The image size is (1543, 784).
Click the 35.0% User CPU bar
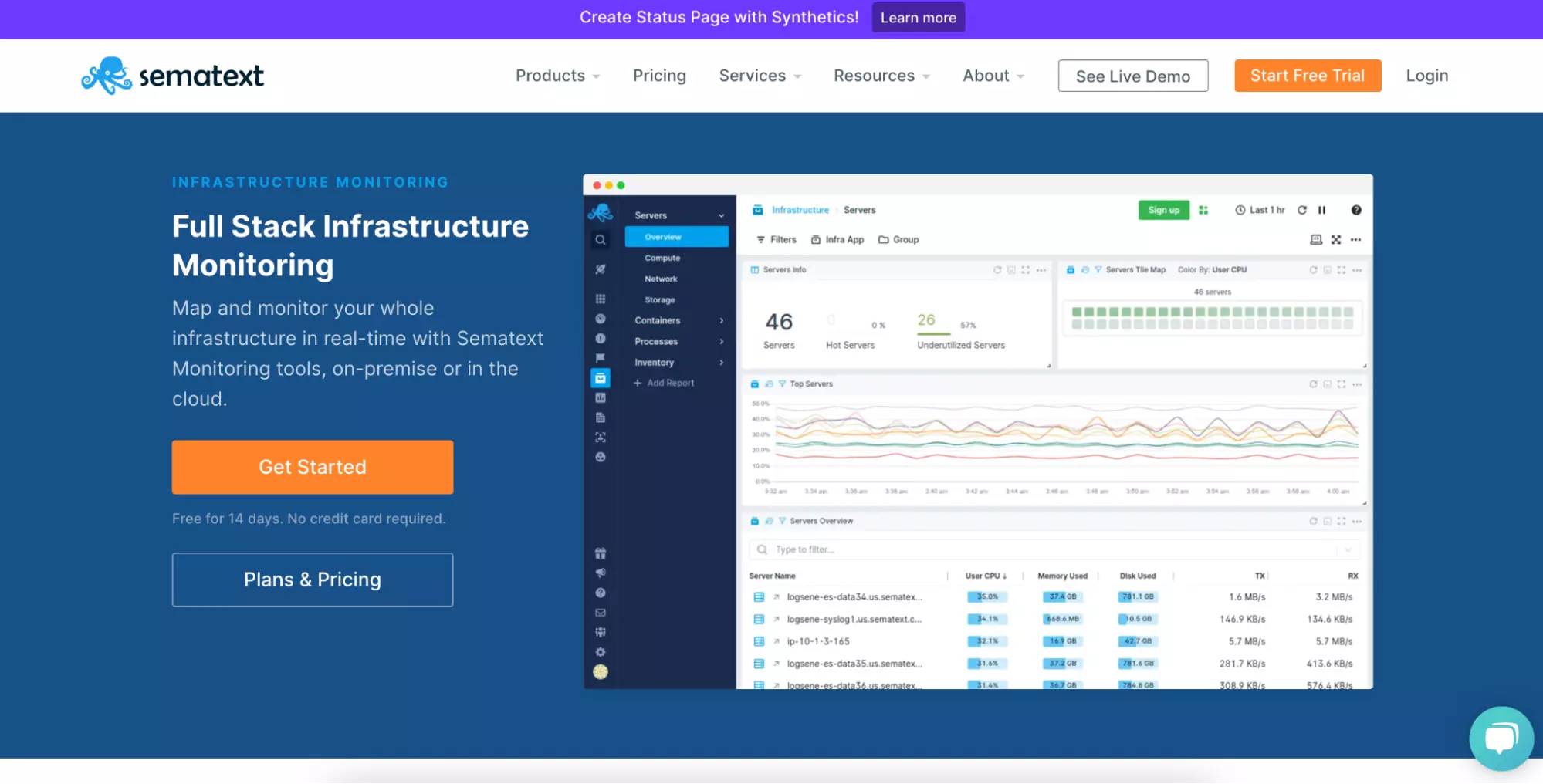click(986, 597)
